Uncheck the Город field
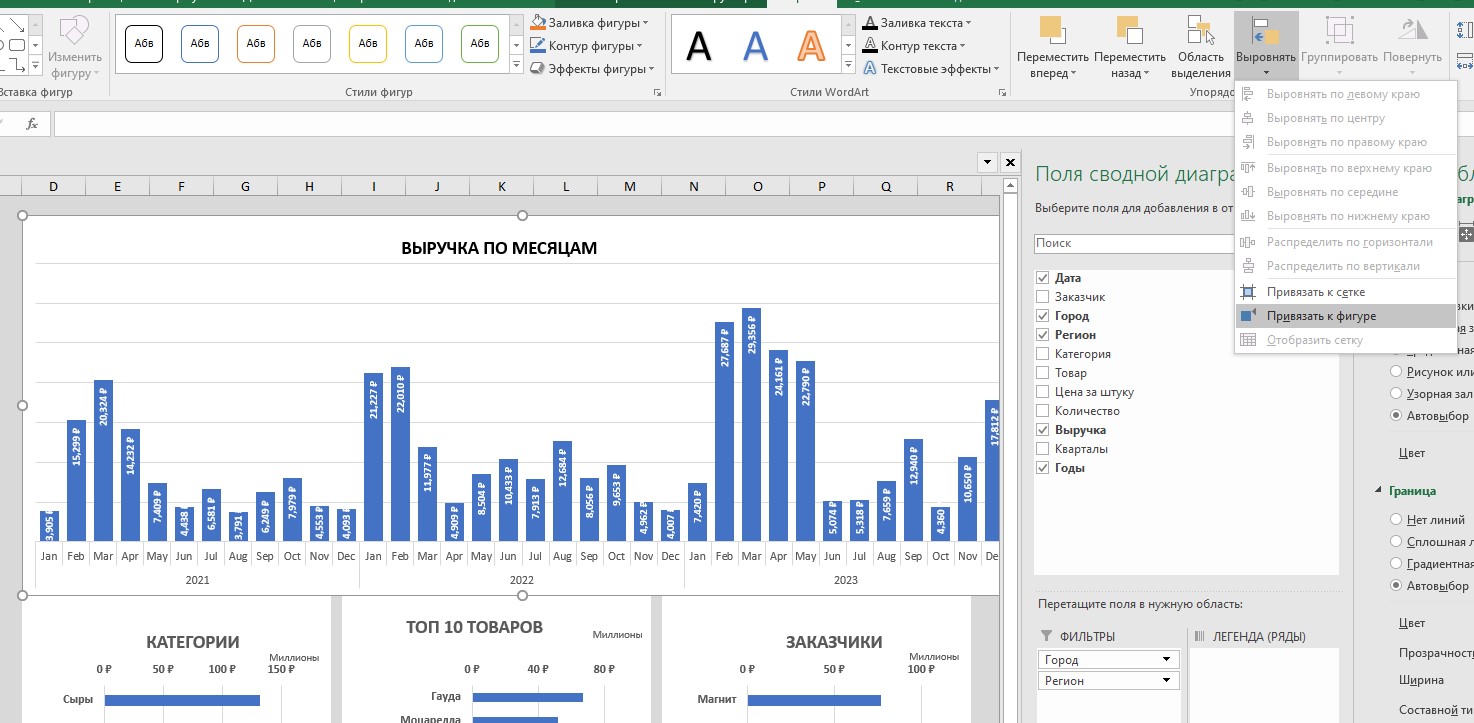Viewport: 1474px width, 723px height. pyautogui.click(x=1043, y=316)
